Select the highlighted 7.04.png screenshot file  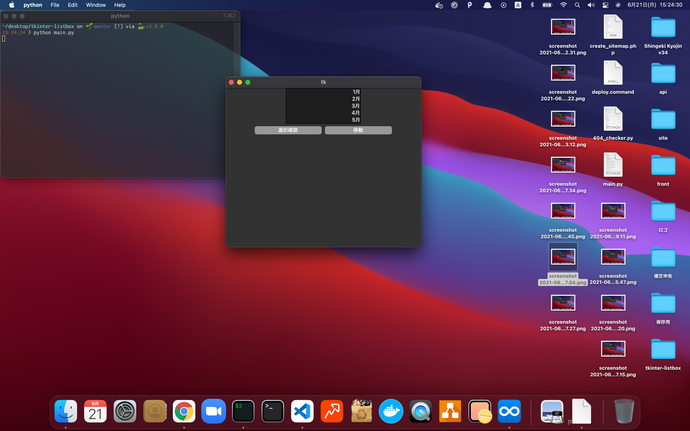point(563,257)
